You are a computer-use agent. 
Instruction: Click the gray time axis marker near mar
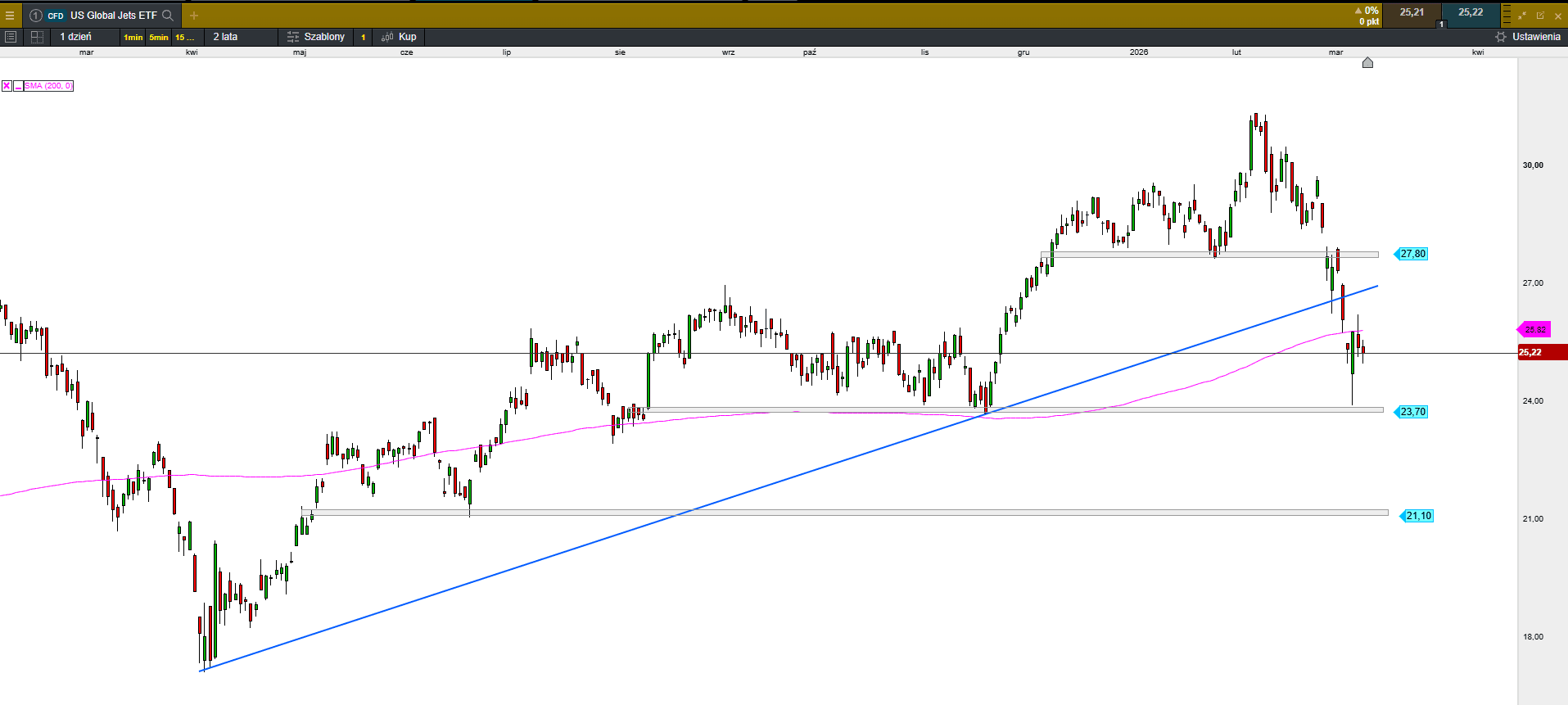pos(1367,63)
